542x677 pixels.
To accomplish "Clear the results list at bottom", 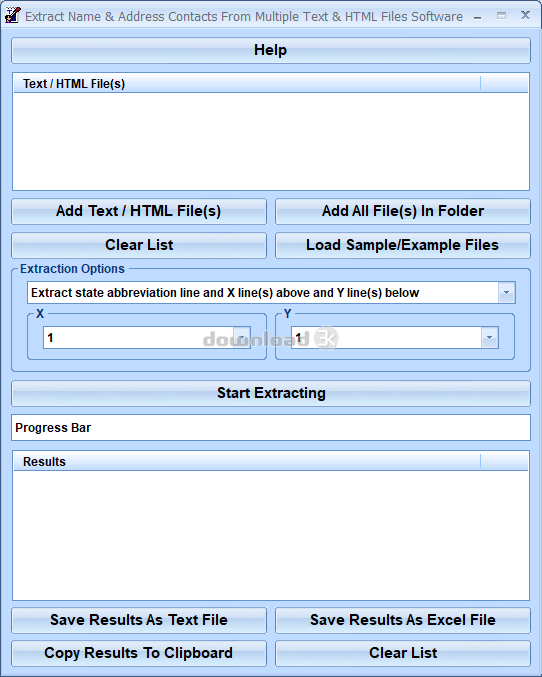I will tap(403, 653).
